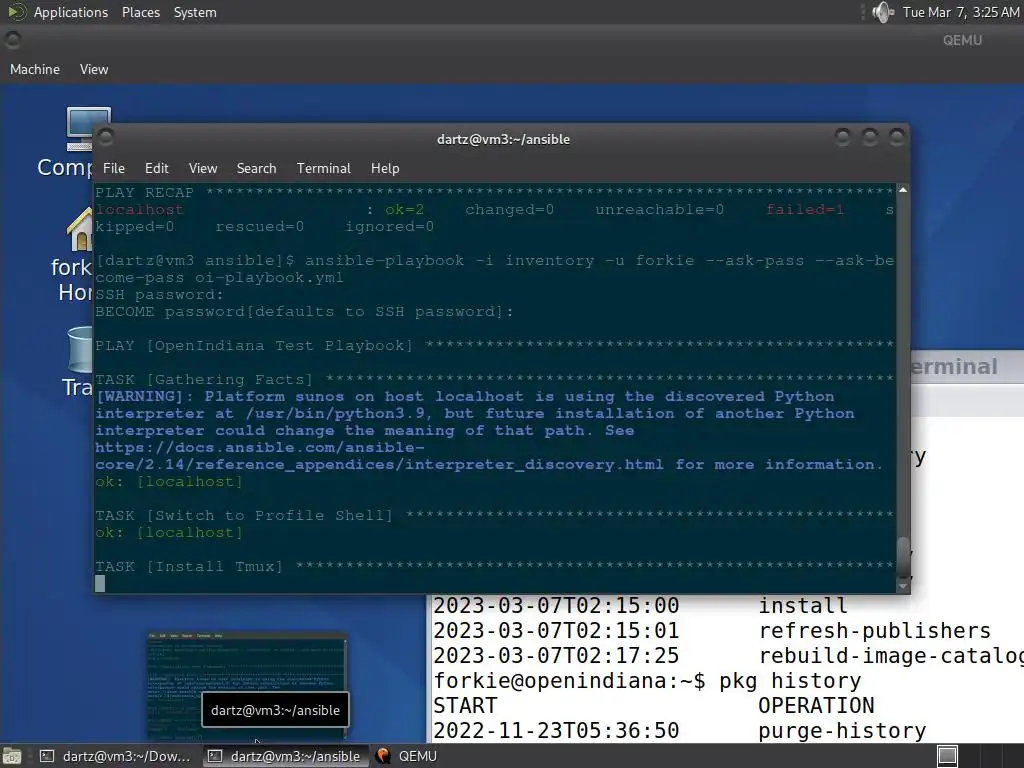
Task: Click the ansible terminal title bar
Action: point(503,139)
